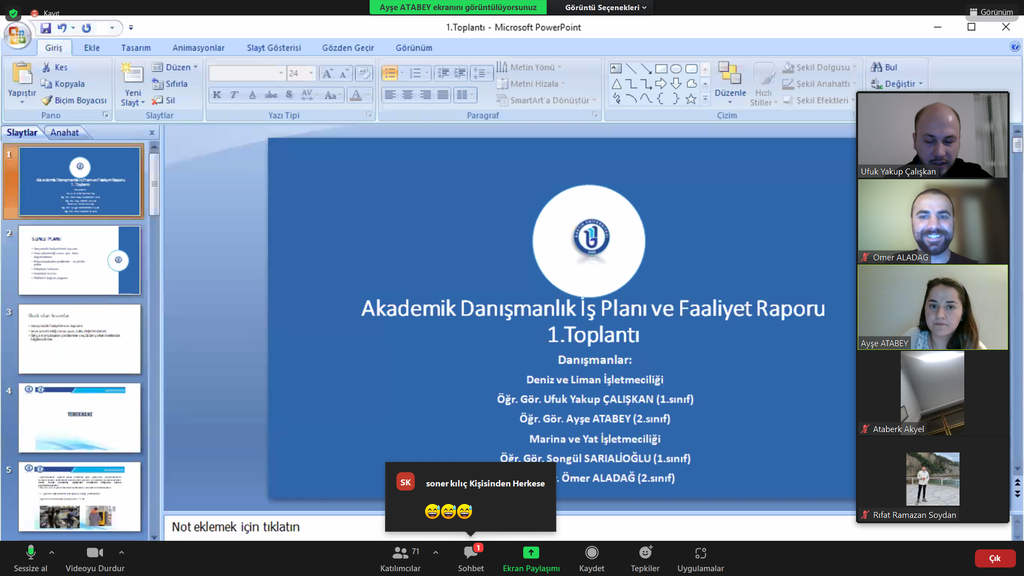Click the Ufuk Yakup Çalışkan video tile
This screenshot has width=1024, height=576.
click(933, 136)
